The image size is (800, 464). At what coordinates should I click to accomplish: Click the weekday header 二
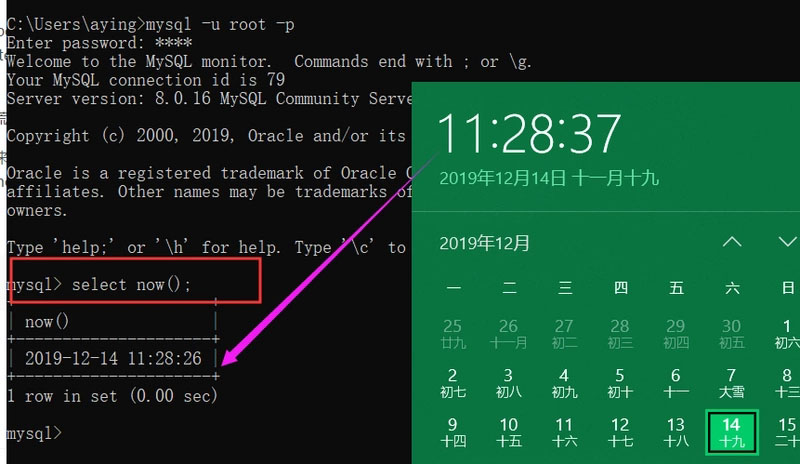pos(509,288)
